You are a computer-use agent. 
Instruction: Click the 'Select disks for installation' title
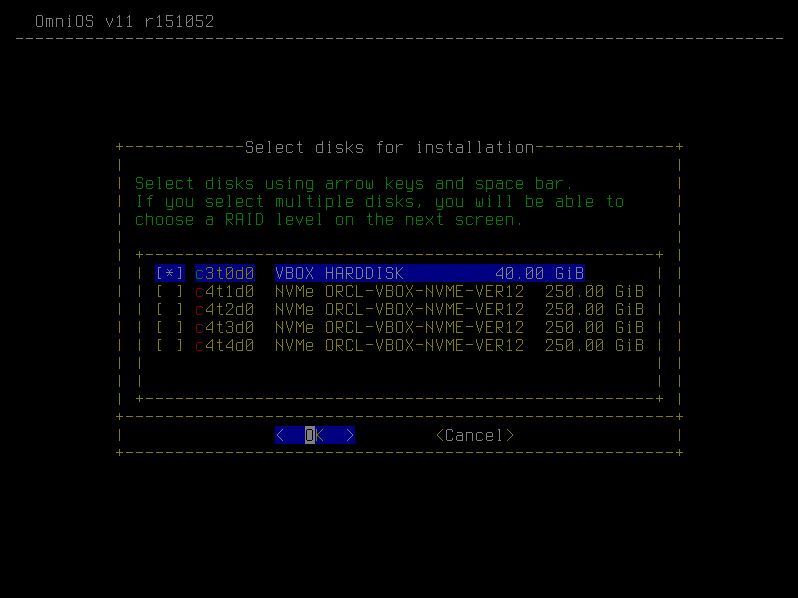(390, 148)
